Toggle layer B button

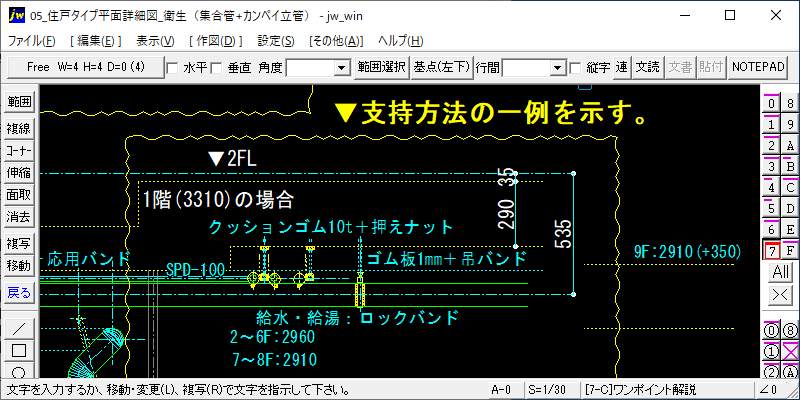click(x=790, y=166)
